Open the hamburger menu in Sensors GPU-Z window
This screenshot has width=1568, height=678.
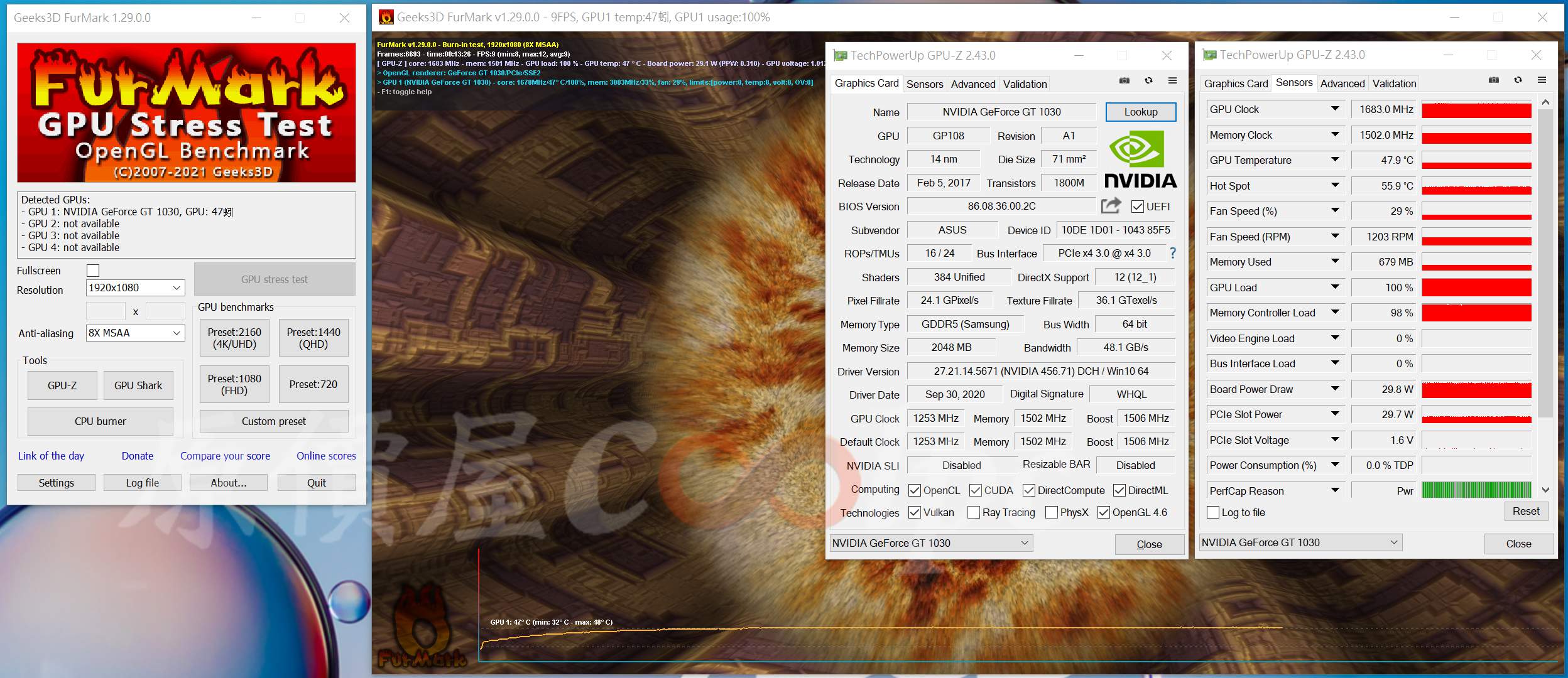coord(1542,80)
